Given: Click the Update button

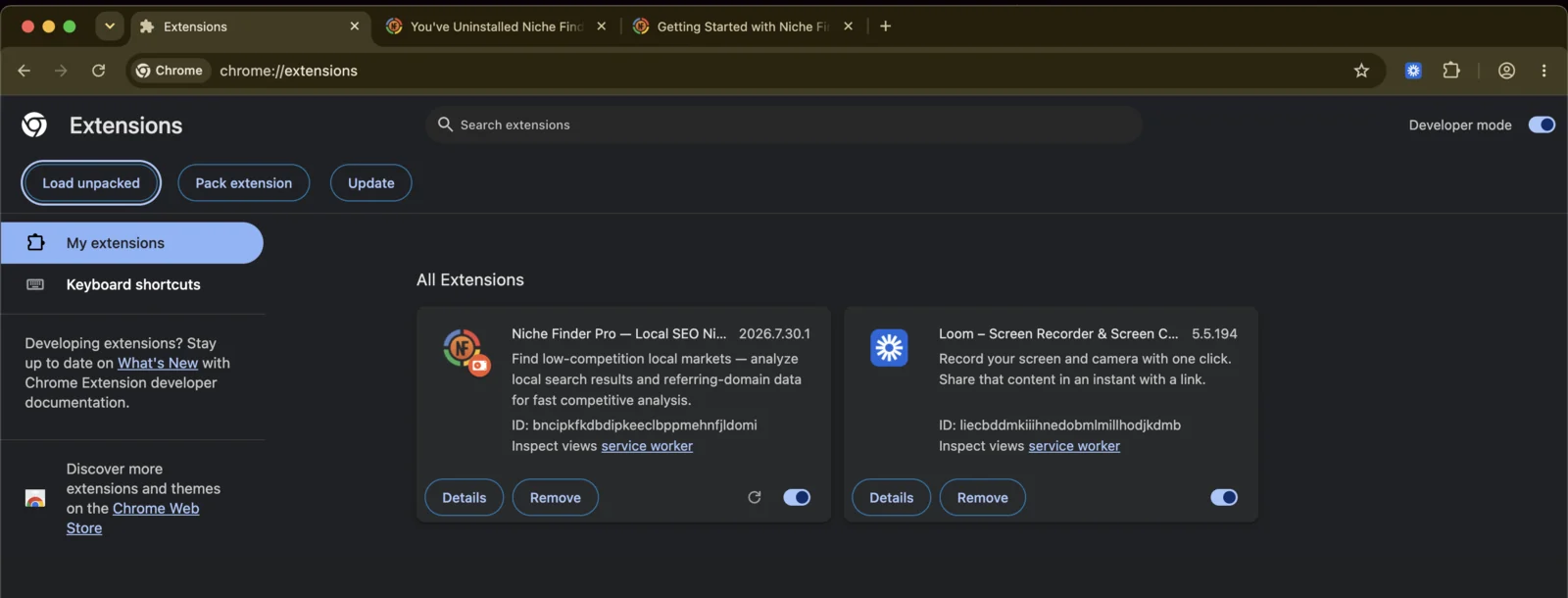Looking at the screenshot, I should click(371, 183).
